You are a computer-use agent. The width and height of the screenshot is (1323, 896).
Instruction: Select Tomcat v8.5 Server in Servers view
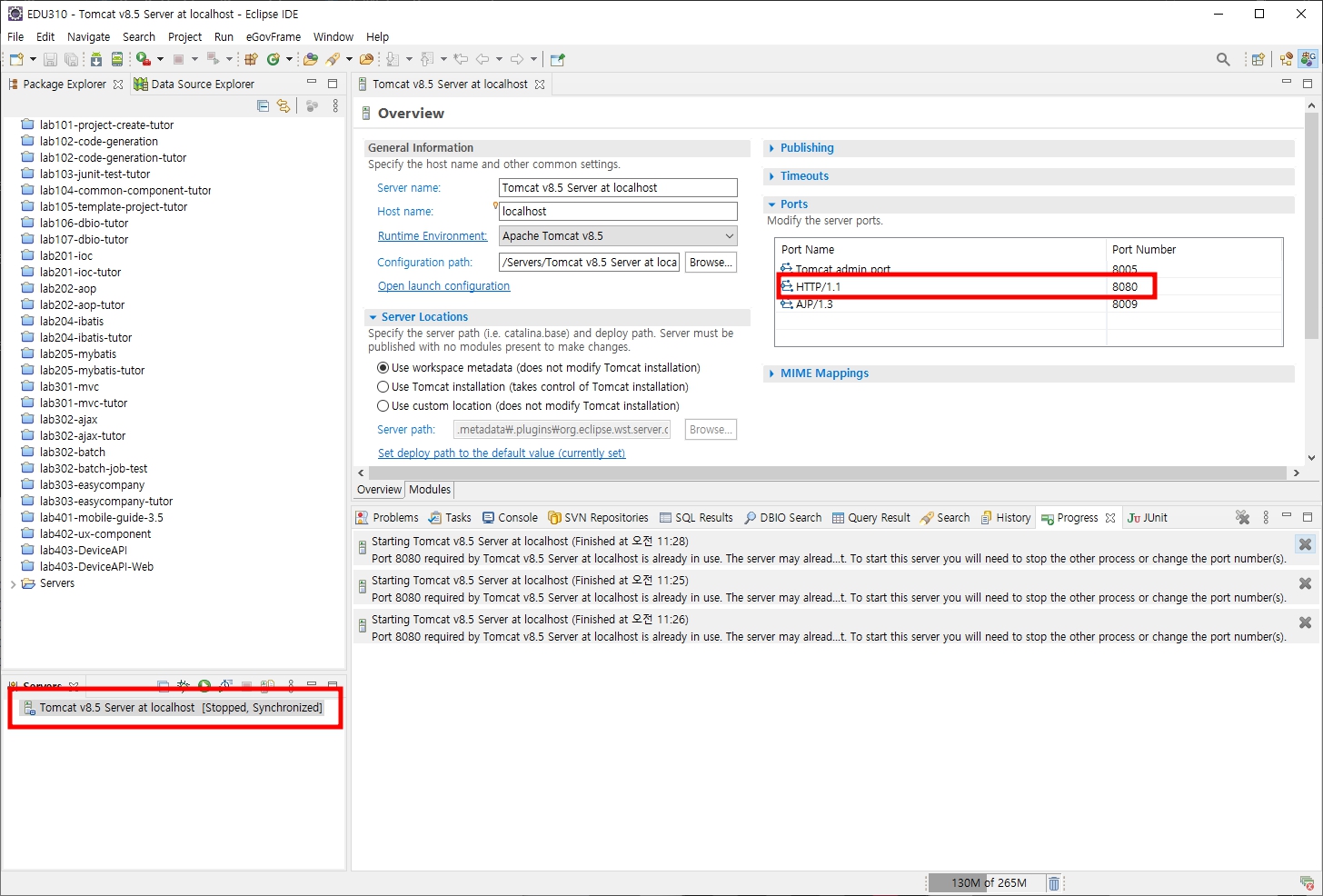click(x=173, y=708)
